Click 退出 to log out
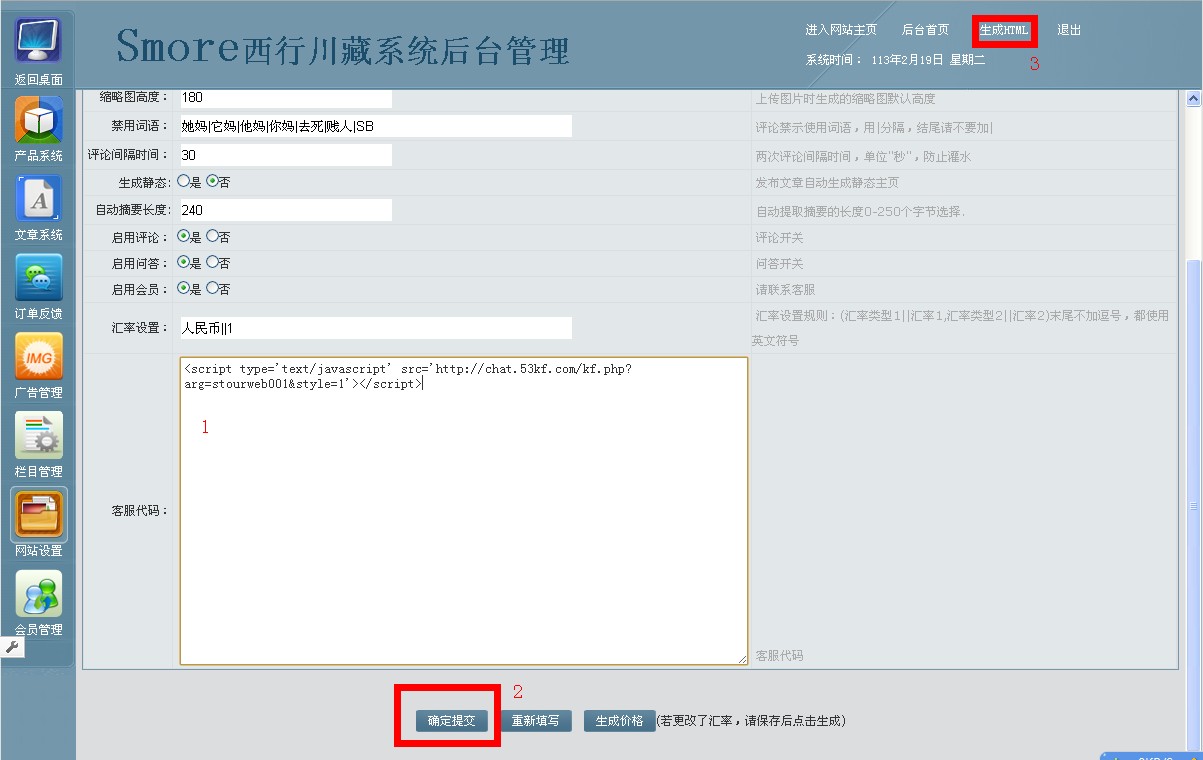 (x=1068, y=30)
